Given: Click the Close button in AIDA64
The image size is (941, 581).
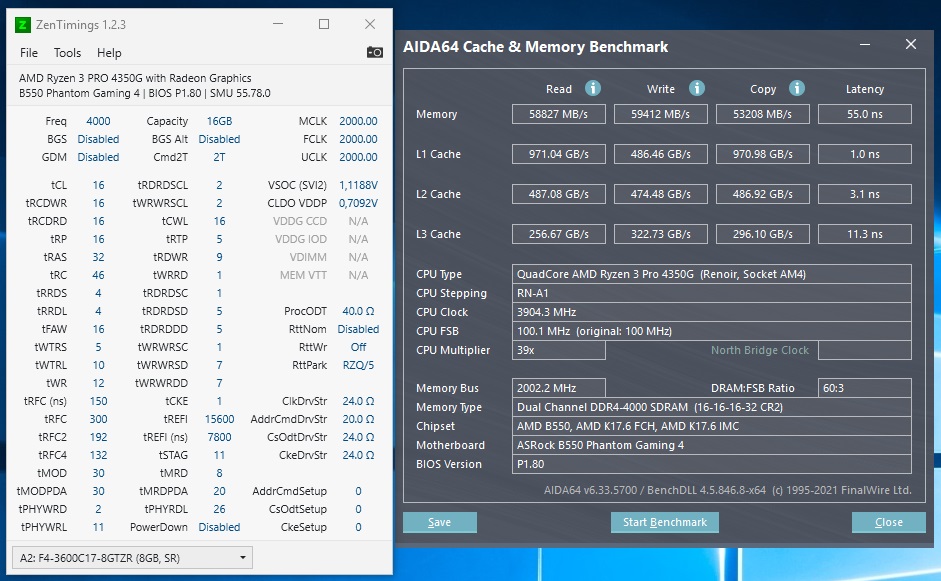Looking at the screenshot, I should point(889,522).
